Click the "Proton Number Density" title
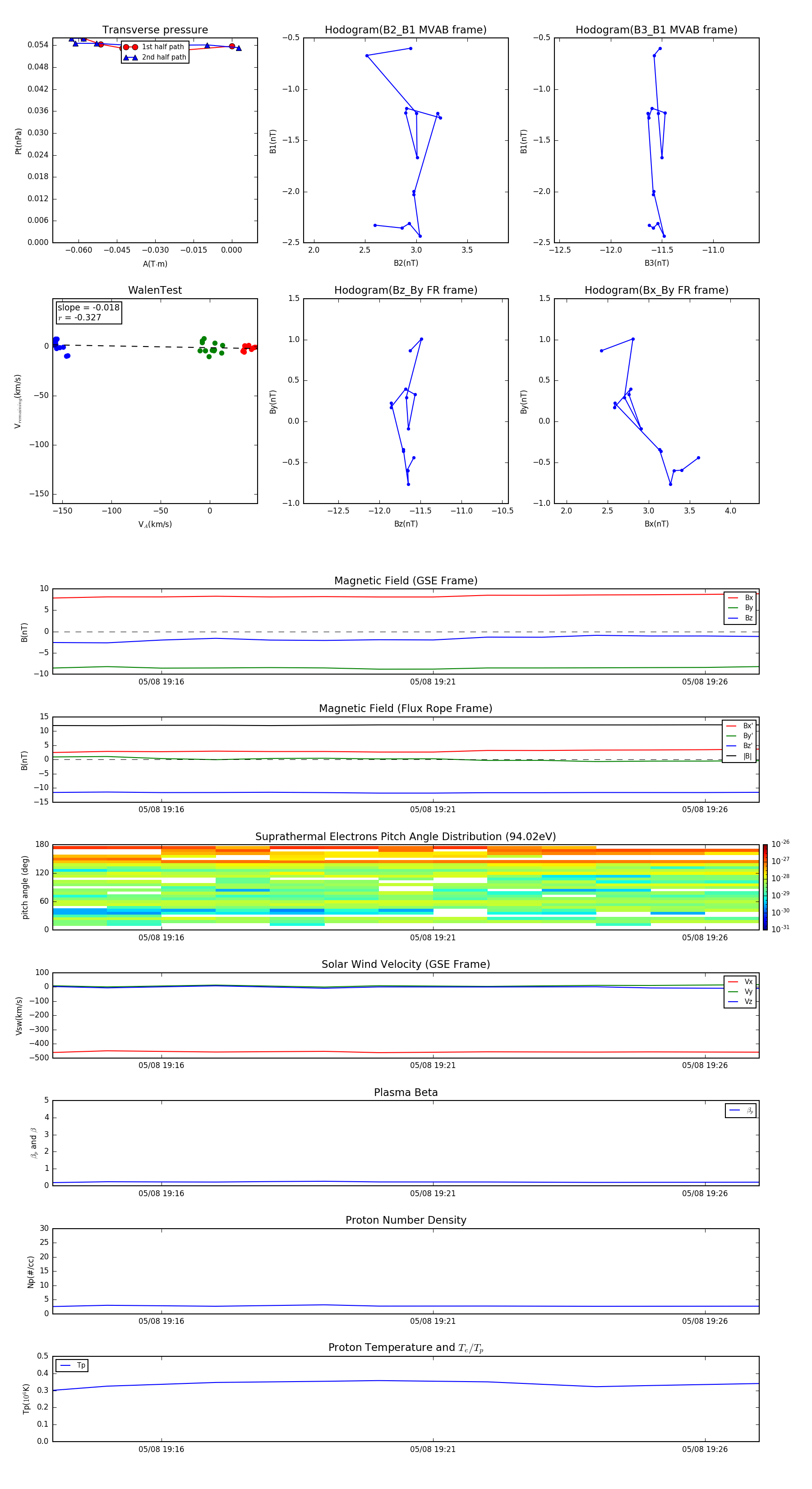Viewport: 812px width, 1489px height. (x=406, y=1221)
